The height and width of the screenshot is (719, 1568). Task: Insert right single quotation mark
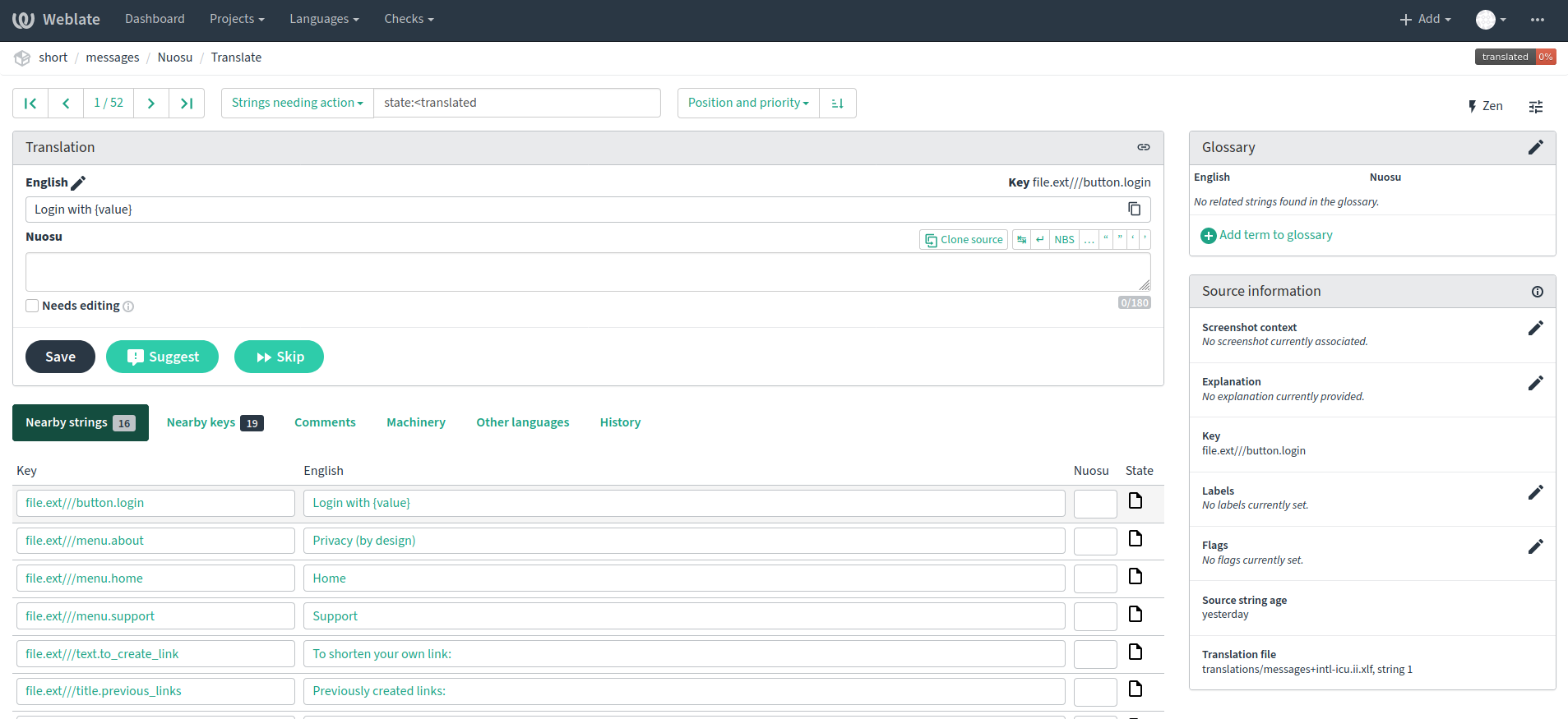1145,239
